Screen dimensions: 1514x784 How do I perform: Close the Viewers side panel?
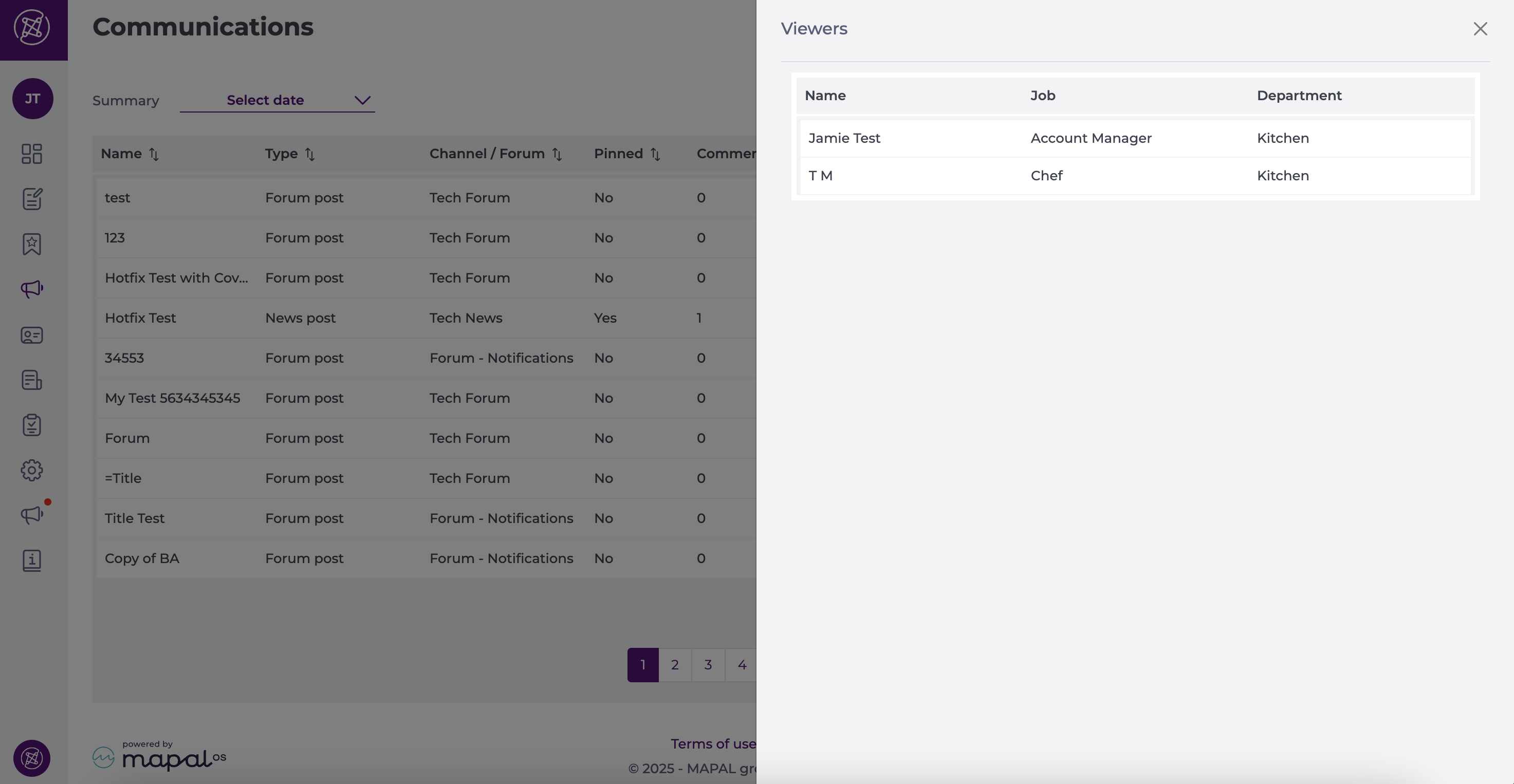[1480, 29]
